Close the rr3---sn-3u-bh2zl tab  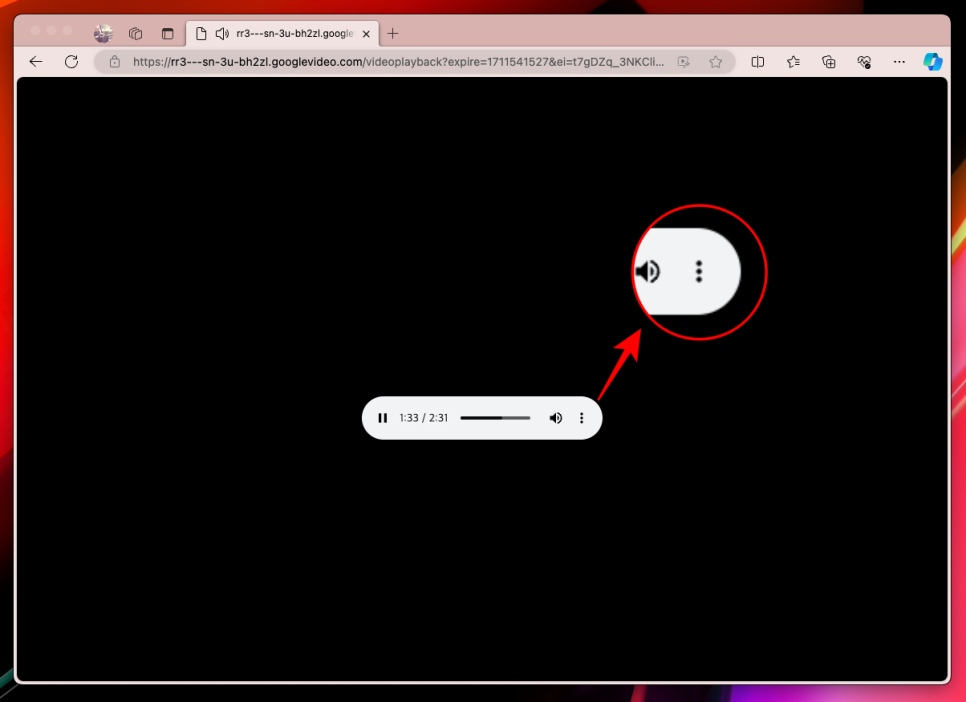pos(366,34)
